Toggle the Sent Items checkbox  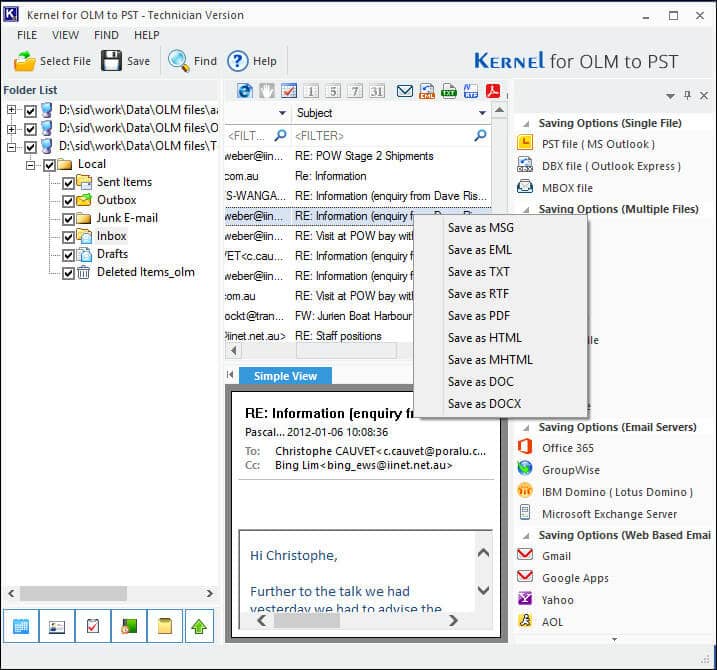point(68,183)
